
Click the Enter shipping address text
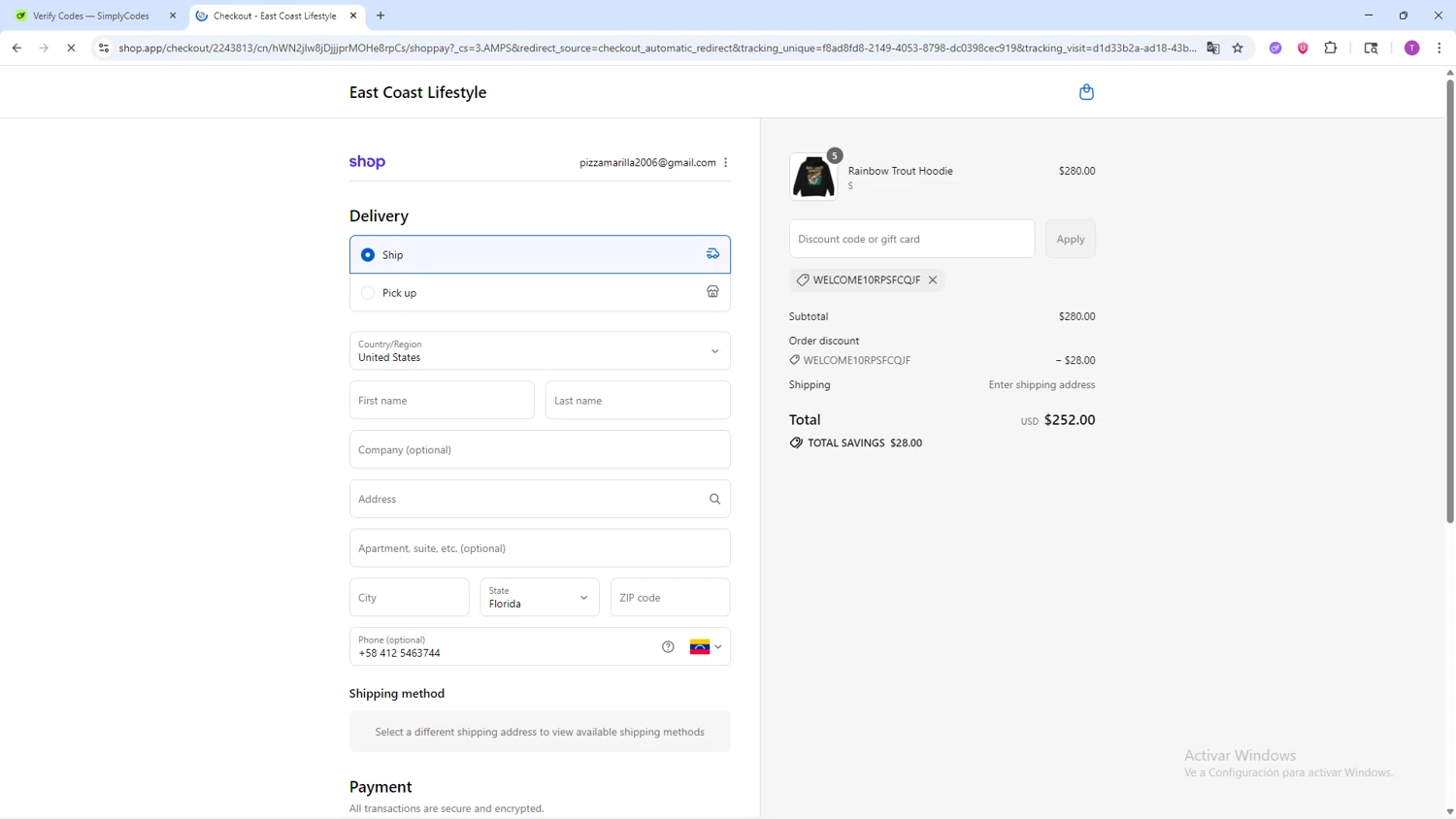[1042, 385]
